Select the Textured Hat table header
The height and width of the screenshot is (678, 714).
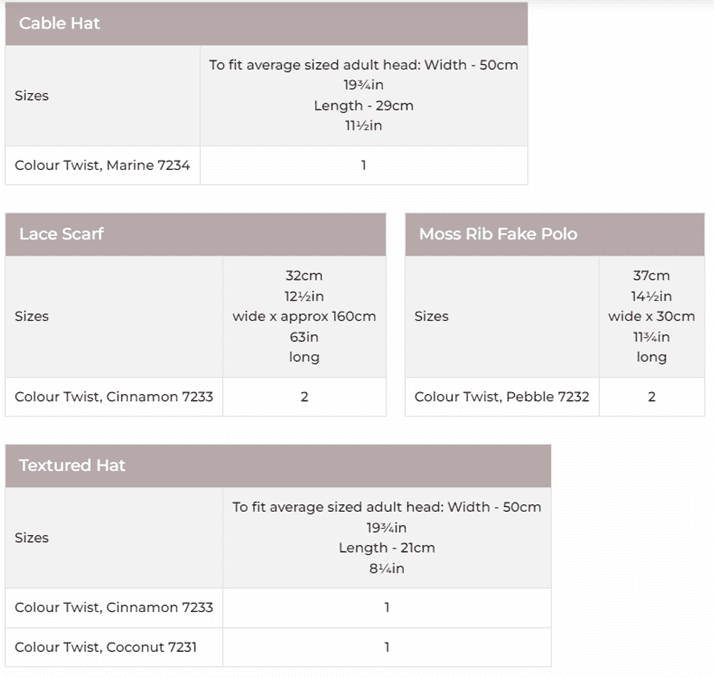pos(73,465)
